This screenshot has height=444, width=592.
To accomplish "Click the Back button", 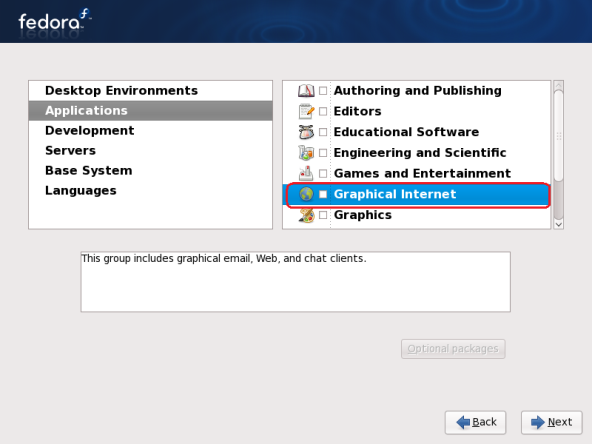I will [x=475, y=422].
